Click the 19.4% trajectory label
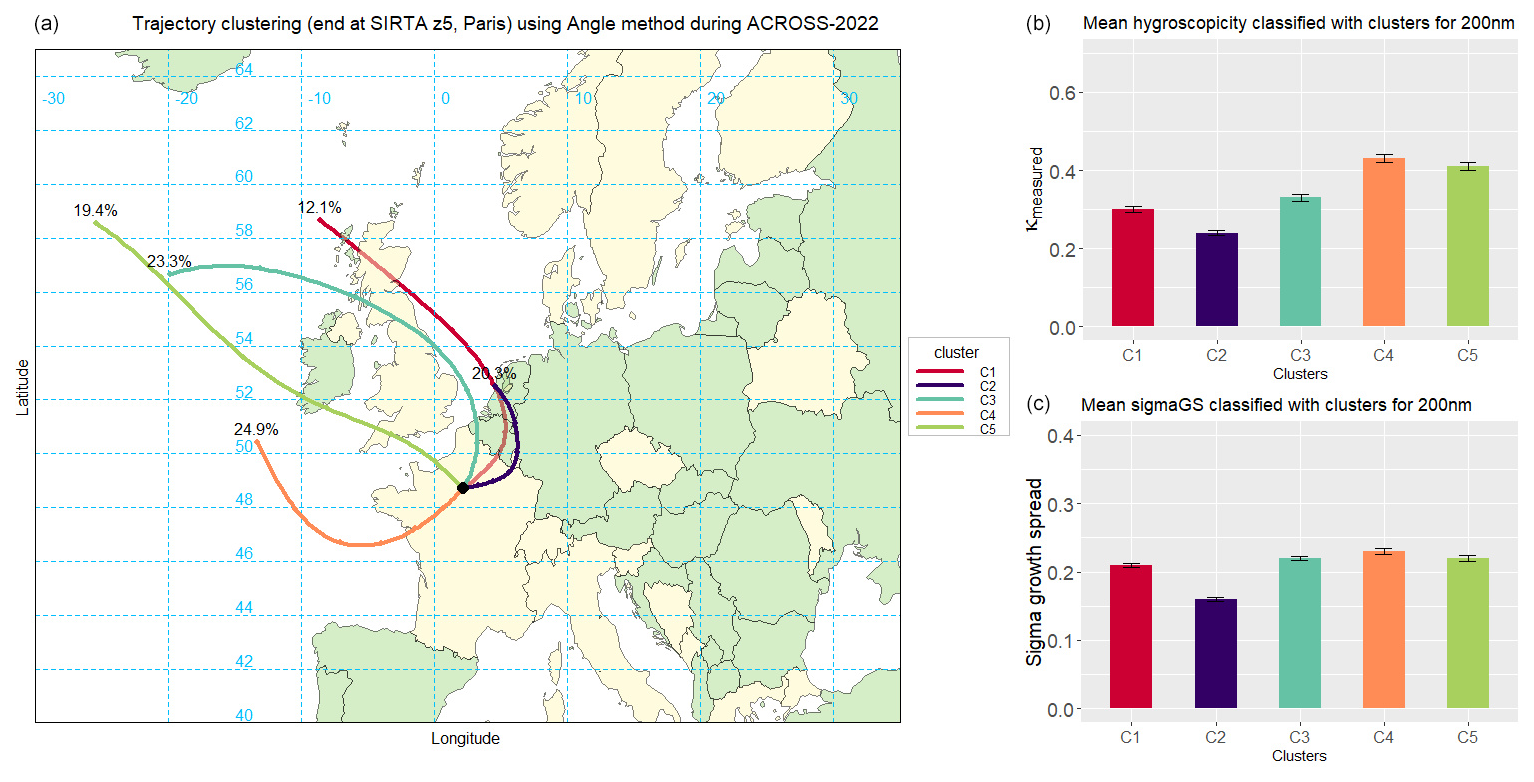The width and height of the screenshot is (1534, 782). point(96,211)
